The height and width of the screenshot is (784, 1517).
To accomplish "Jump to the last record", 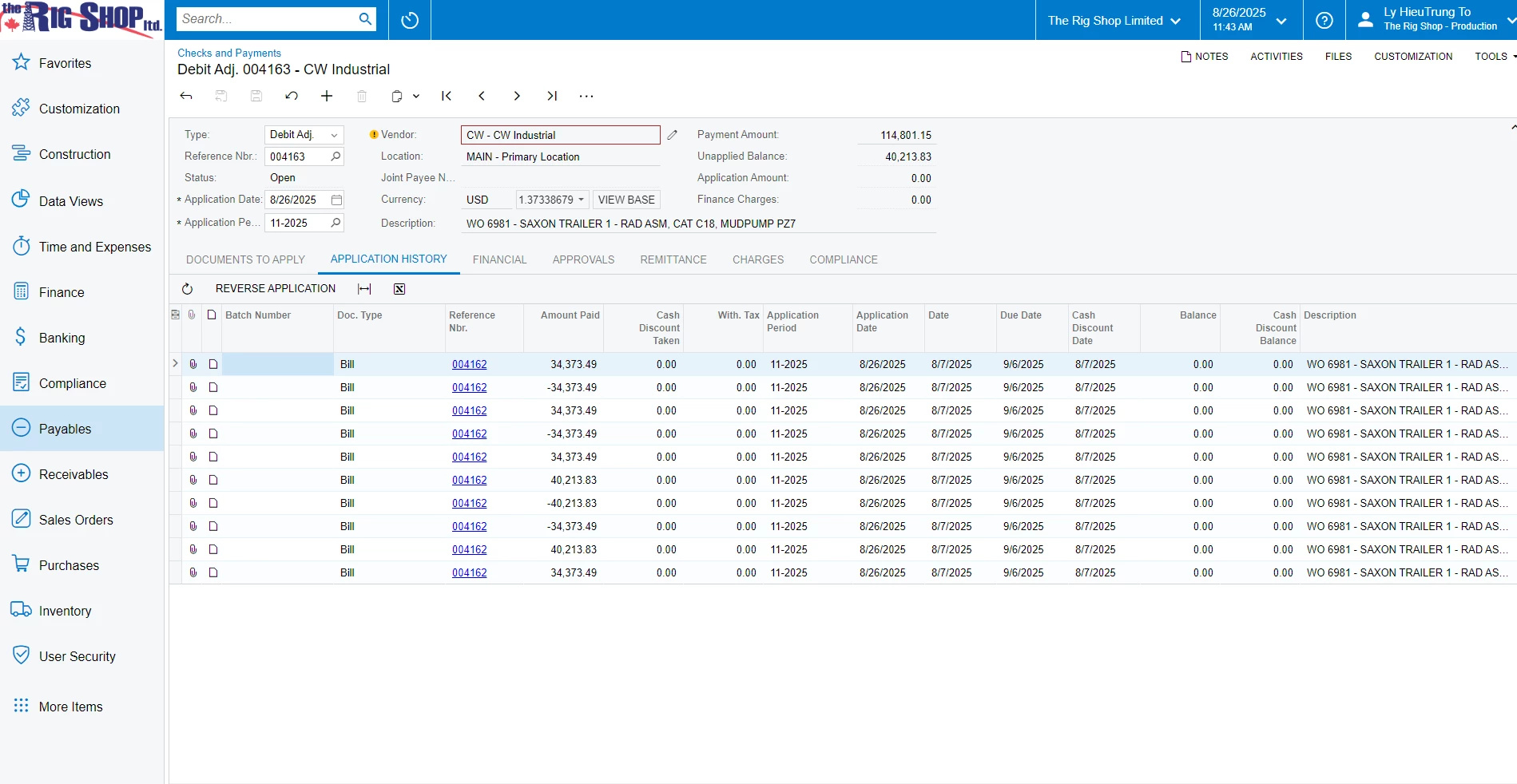I will pyautogui.click(x=552, y=96).
